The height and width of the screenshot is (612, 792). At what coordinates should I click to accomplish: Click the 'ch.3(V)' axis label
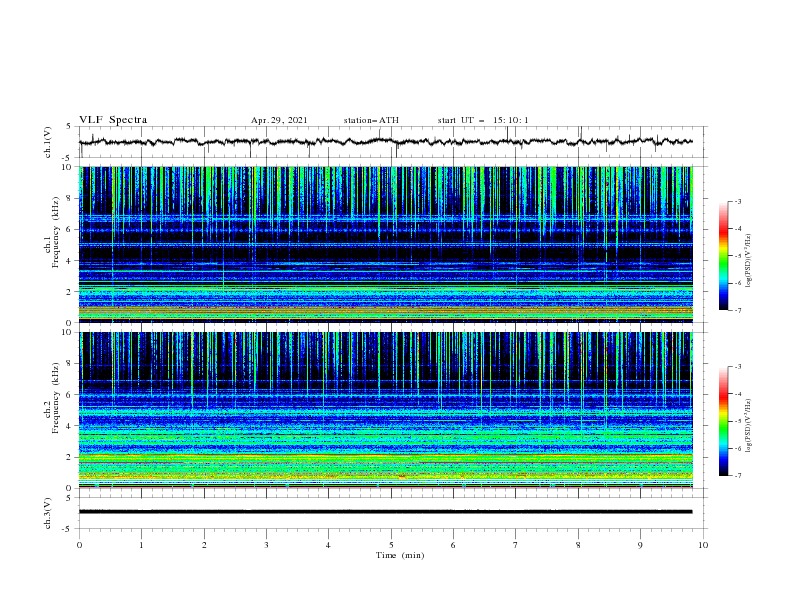pos(48,513)
